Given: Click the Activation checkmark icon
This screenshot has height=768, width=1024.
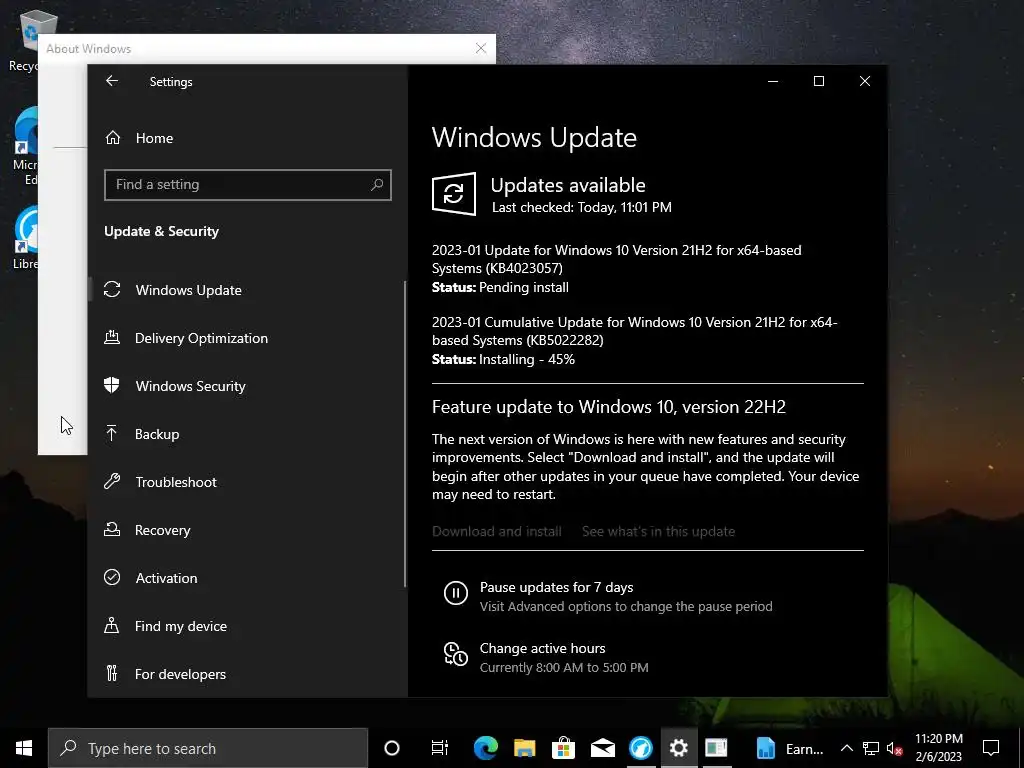Looking at the screenshot, I should 112,577.
